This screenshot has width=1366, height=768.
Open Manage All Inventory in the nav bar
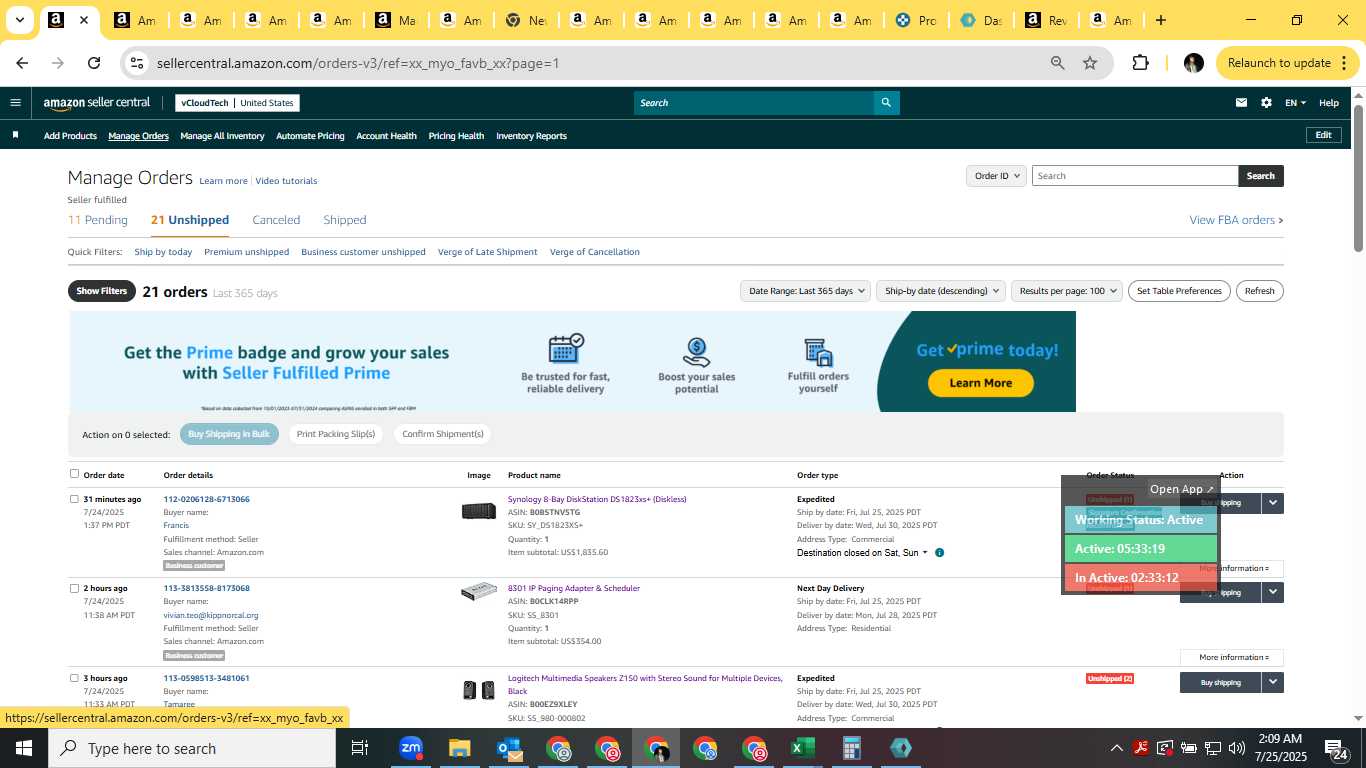[222, 136]
